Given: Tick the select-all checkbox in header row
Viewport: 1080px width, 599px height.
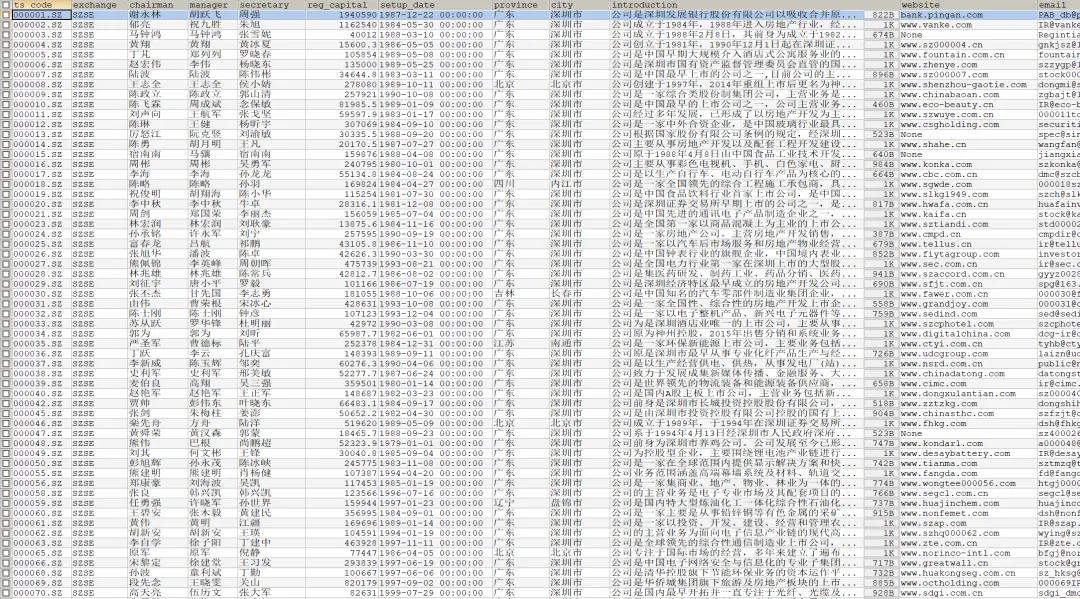Looking at the screenshot, I should pyautogui.click(x=6, y=5).
